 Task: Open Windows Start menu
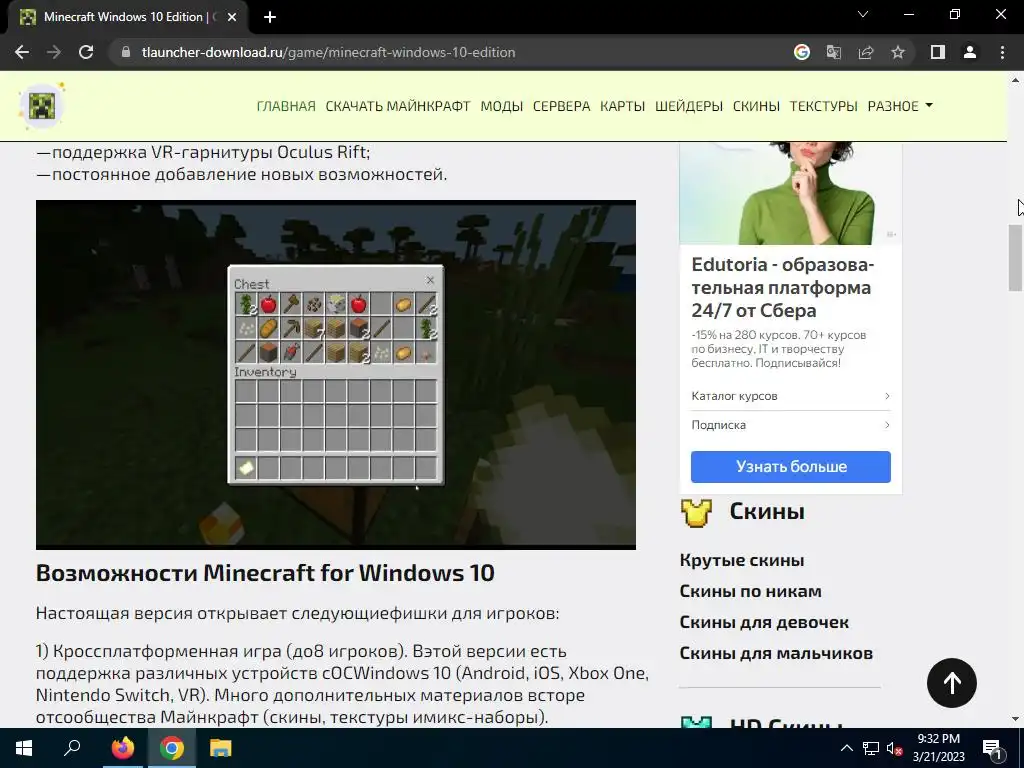[x=24, y=748]
